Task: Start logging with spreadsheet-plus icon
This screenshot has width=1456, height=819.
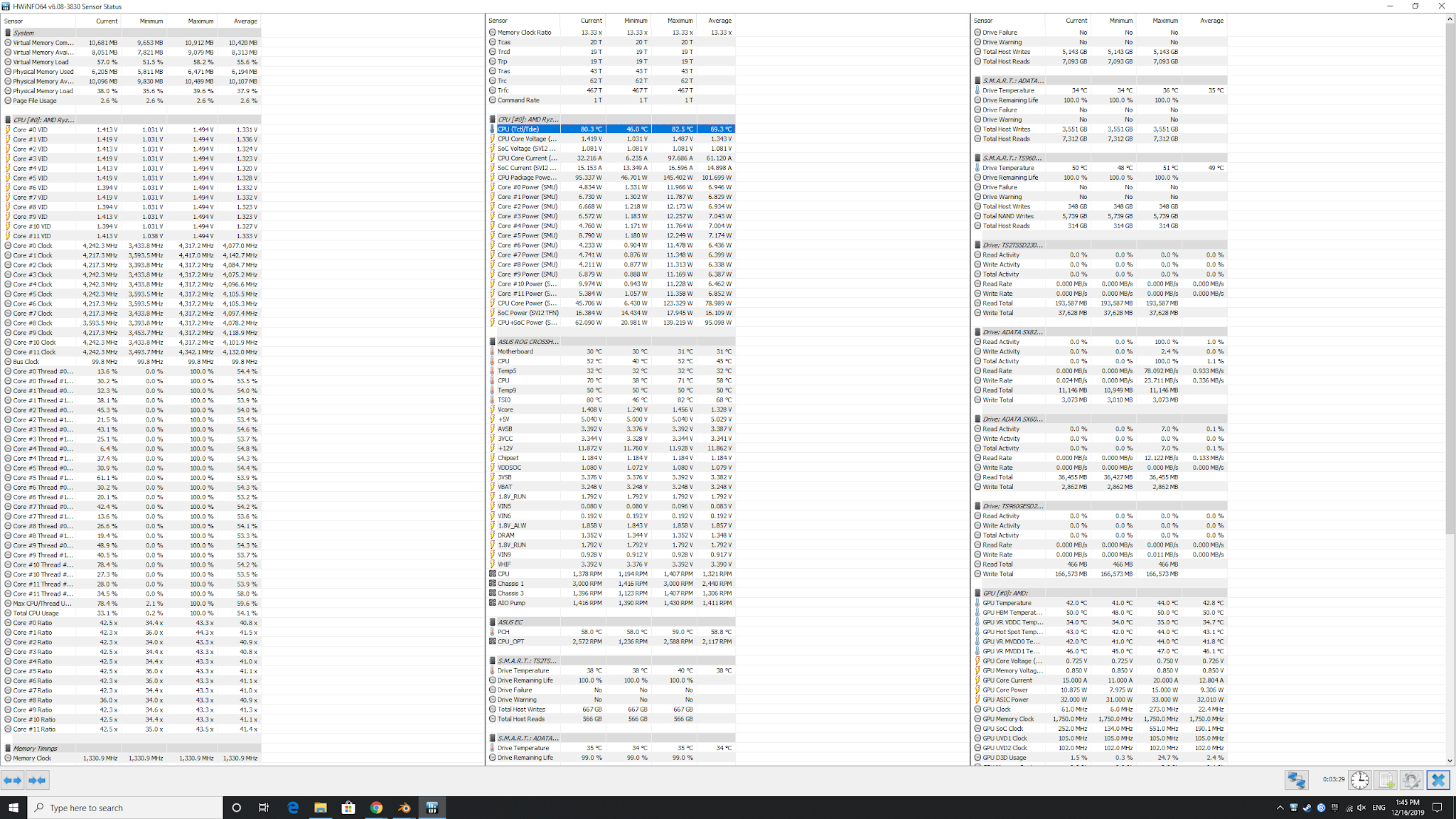Action: [x=1386, y=780]
